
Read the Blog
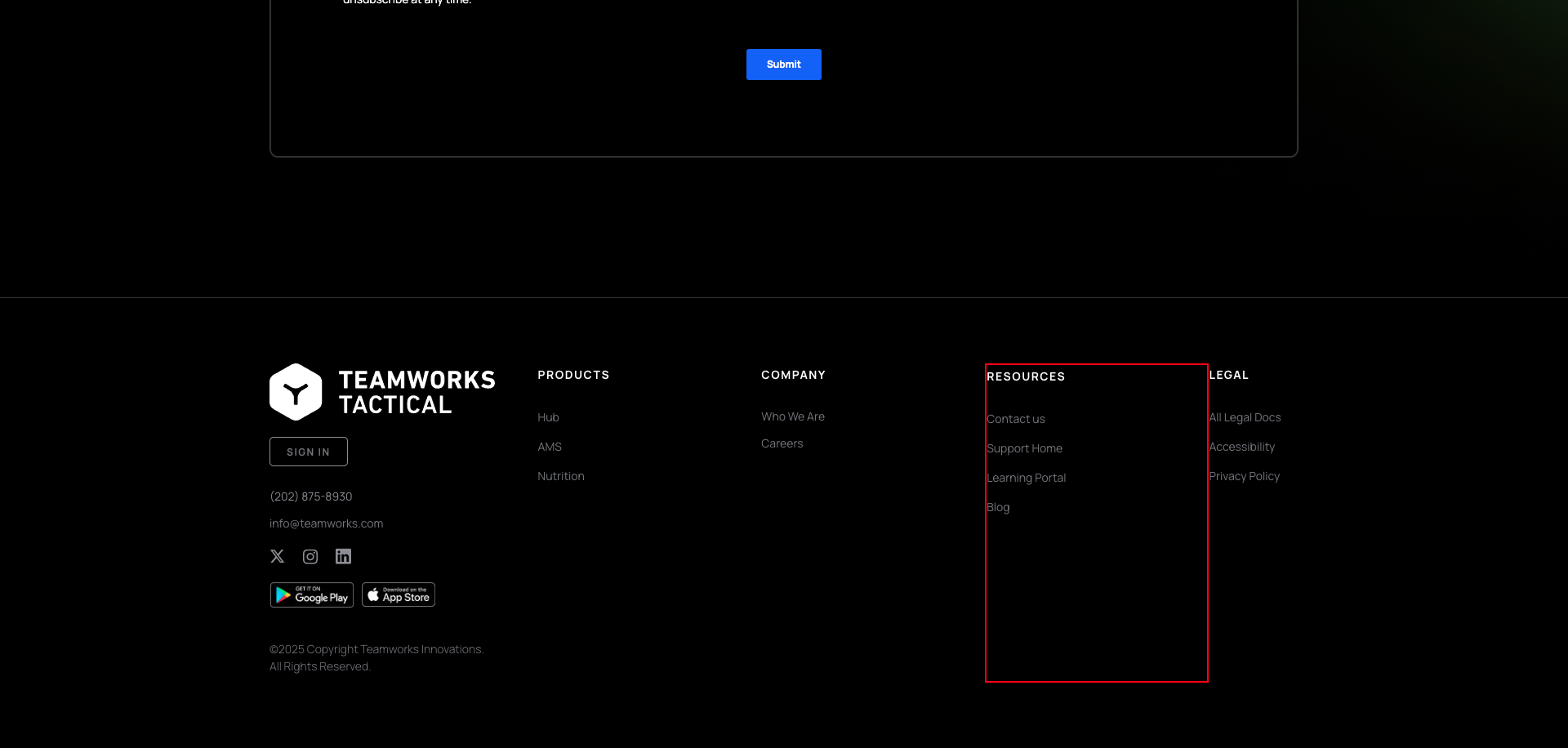pos(998,506)
